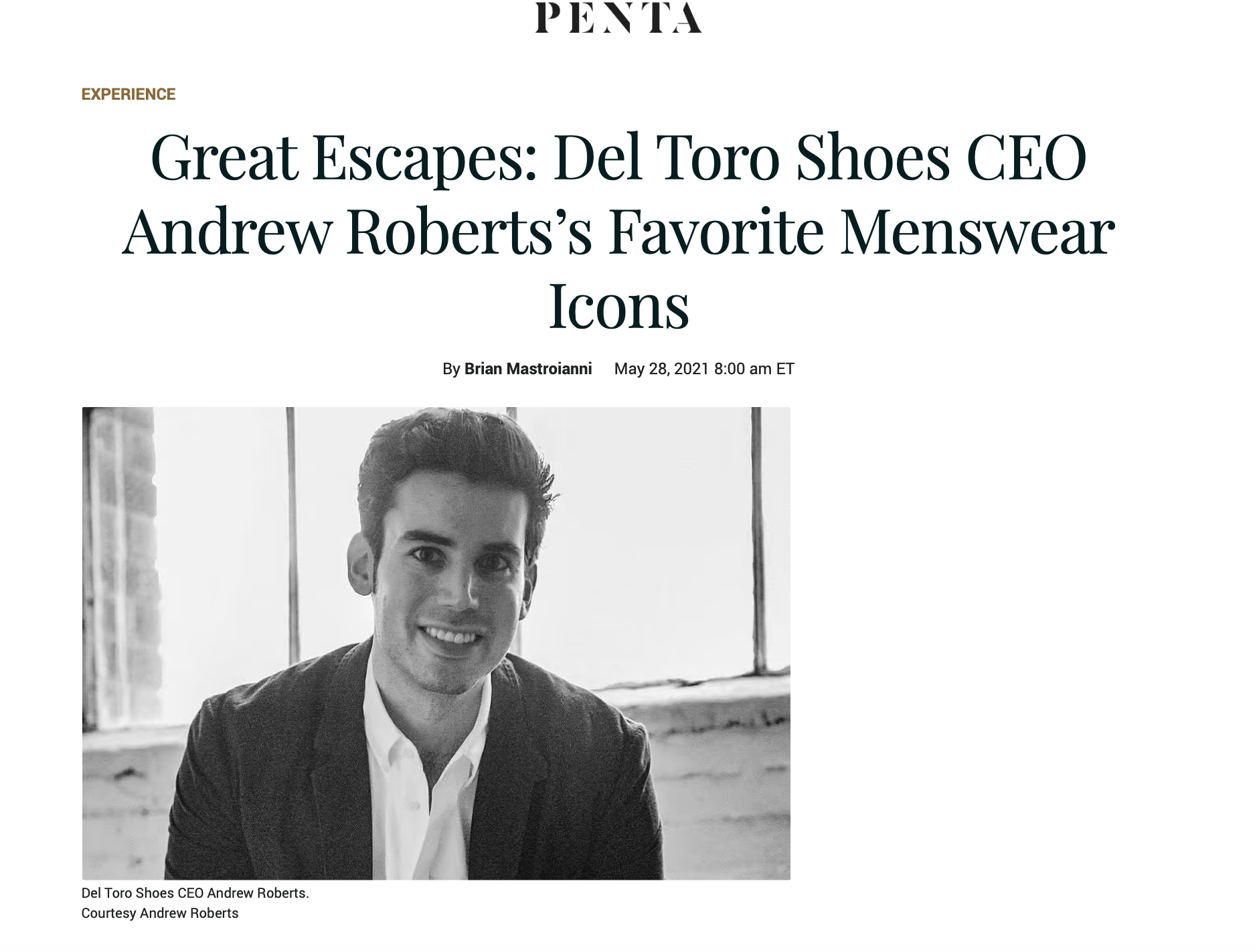Click the word "Menswear" in the headline

(977, 232)
